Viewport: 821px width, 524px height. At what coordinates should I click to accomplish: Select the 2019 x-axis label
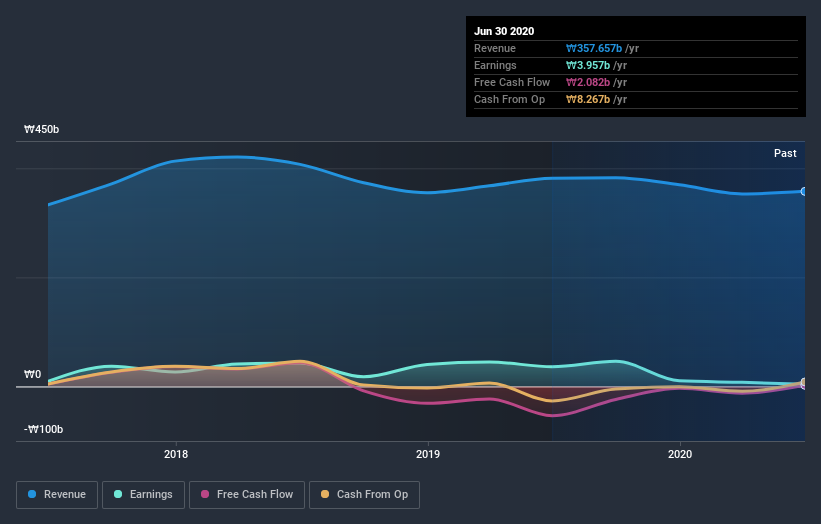point(428,454)
